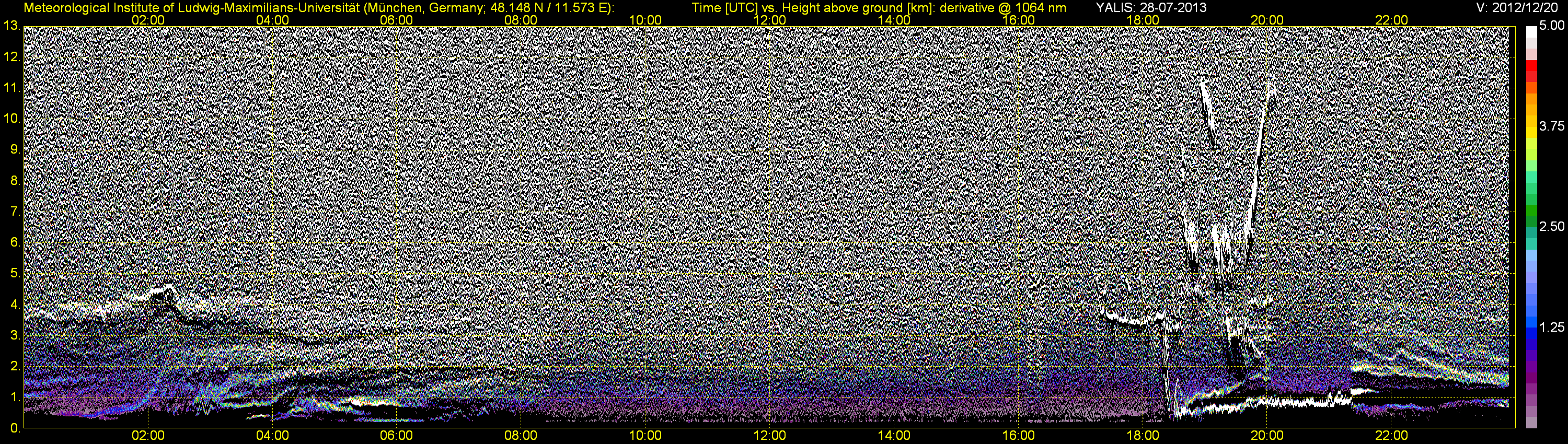Screen dimensions: 1568x444
Task: Click the 1. height axis label
Action: tap(15, 397)
